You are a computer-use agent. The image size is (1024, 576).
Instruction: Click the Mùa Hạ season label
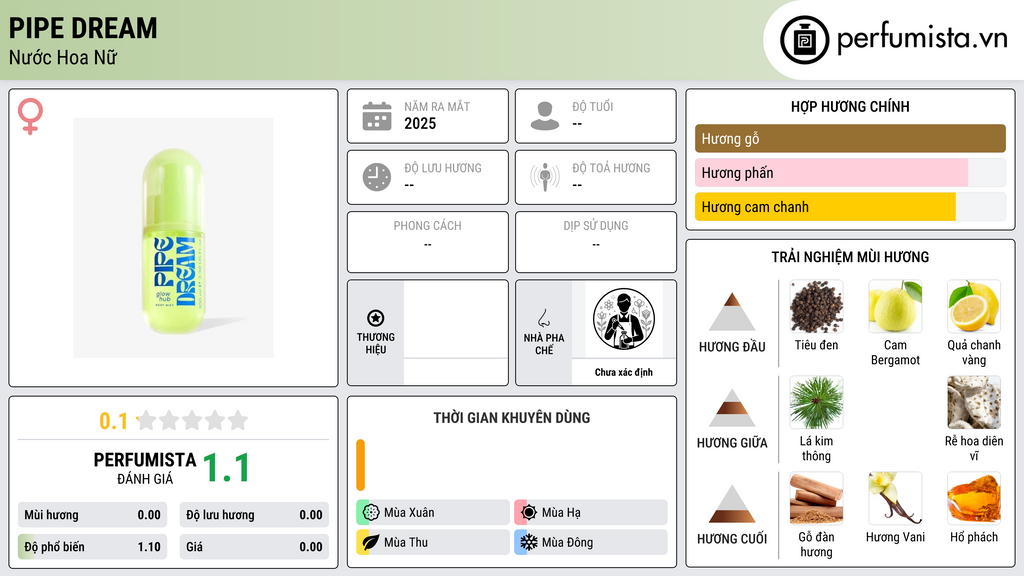pyautogui.click(x=561, y=513)
